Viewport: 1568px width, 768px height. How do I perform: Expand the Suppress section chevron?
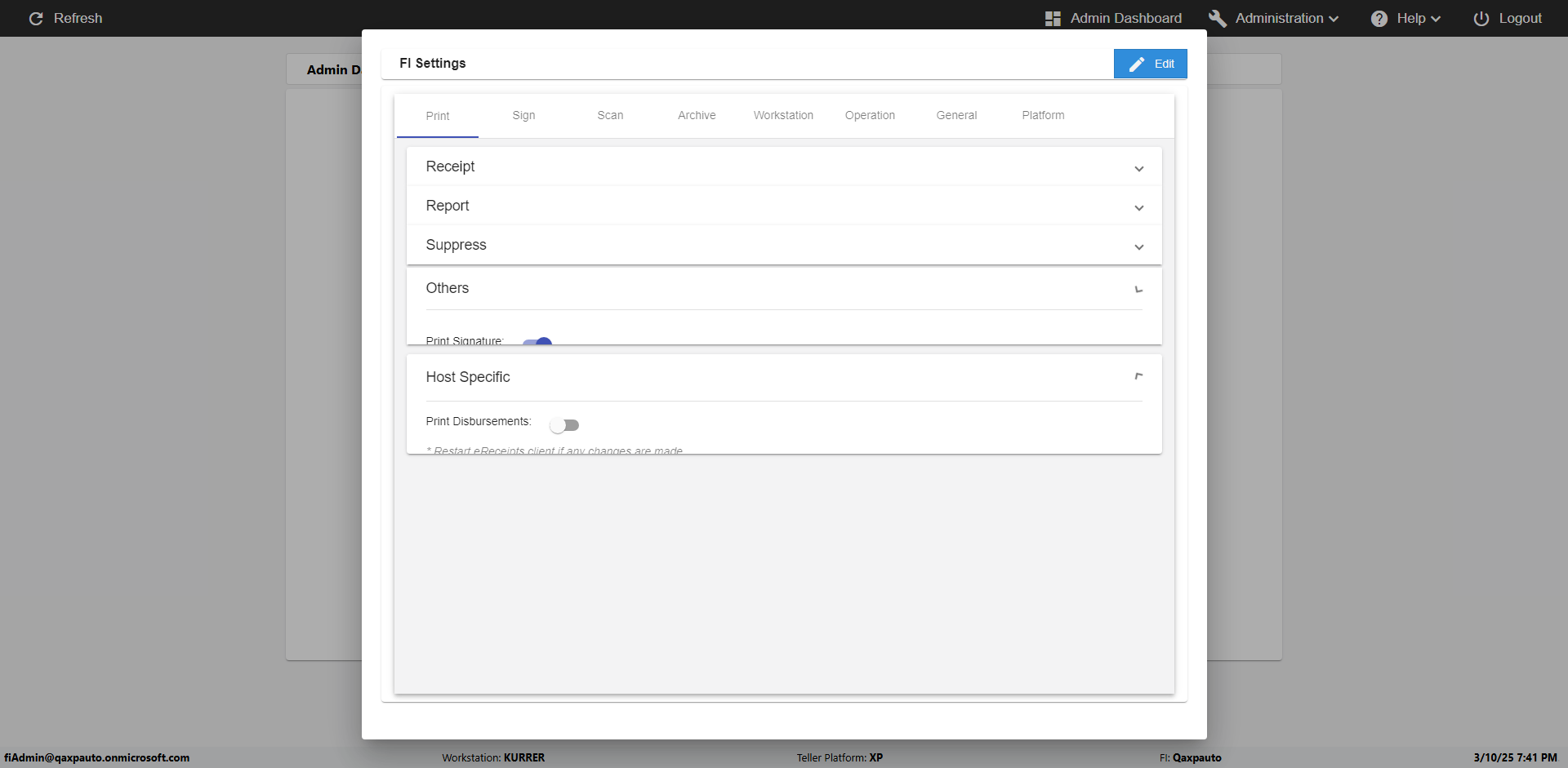1138,246
